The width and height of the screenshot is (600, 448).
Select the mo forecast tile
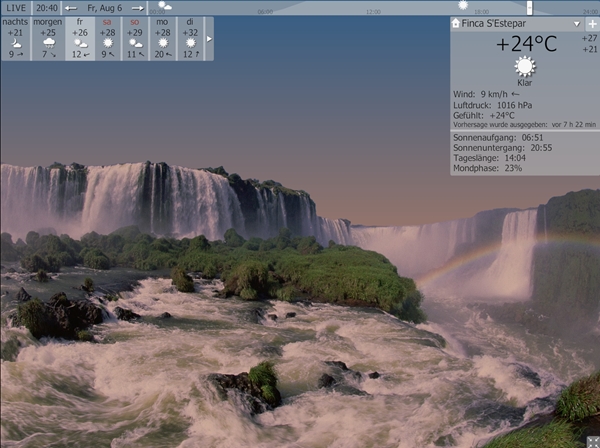pos(163,38)
